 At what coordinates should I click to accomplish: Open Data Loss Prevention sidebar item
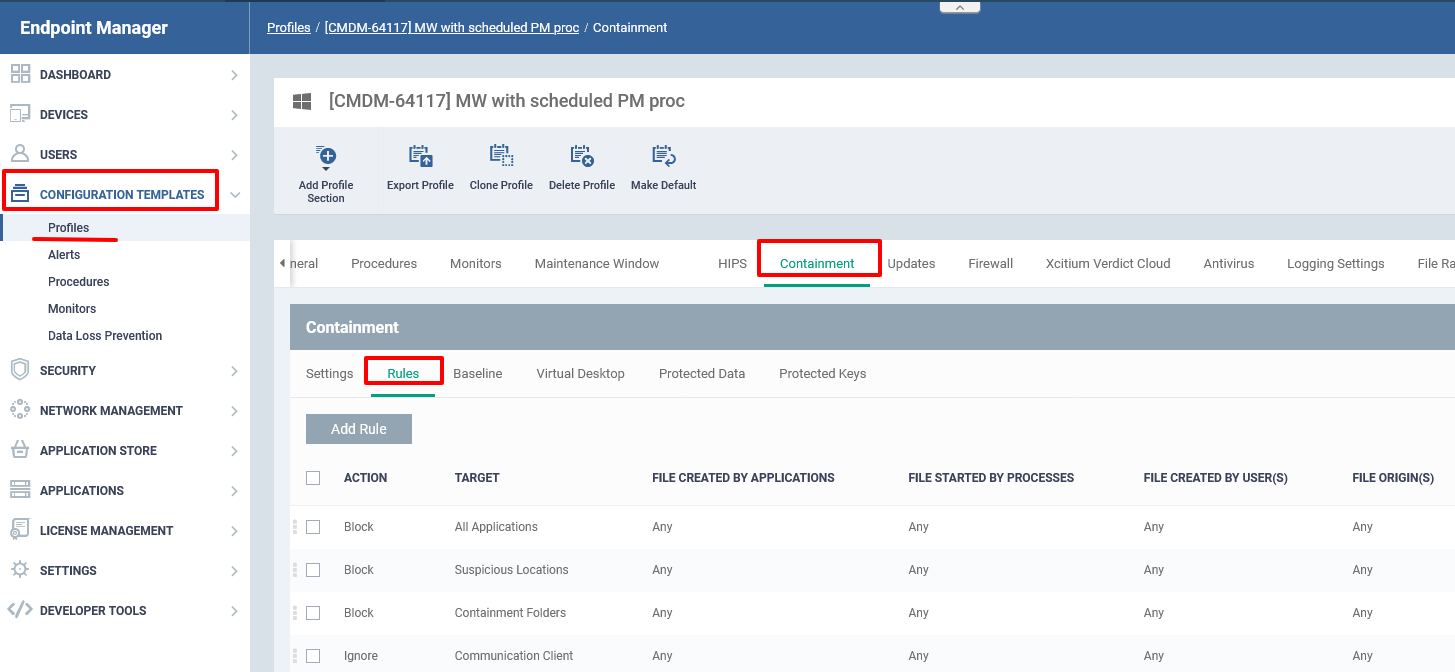click(x=105, y=336)
